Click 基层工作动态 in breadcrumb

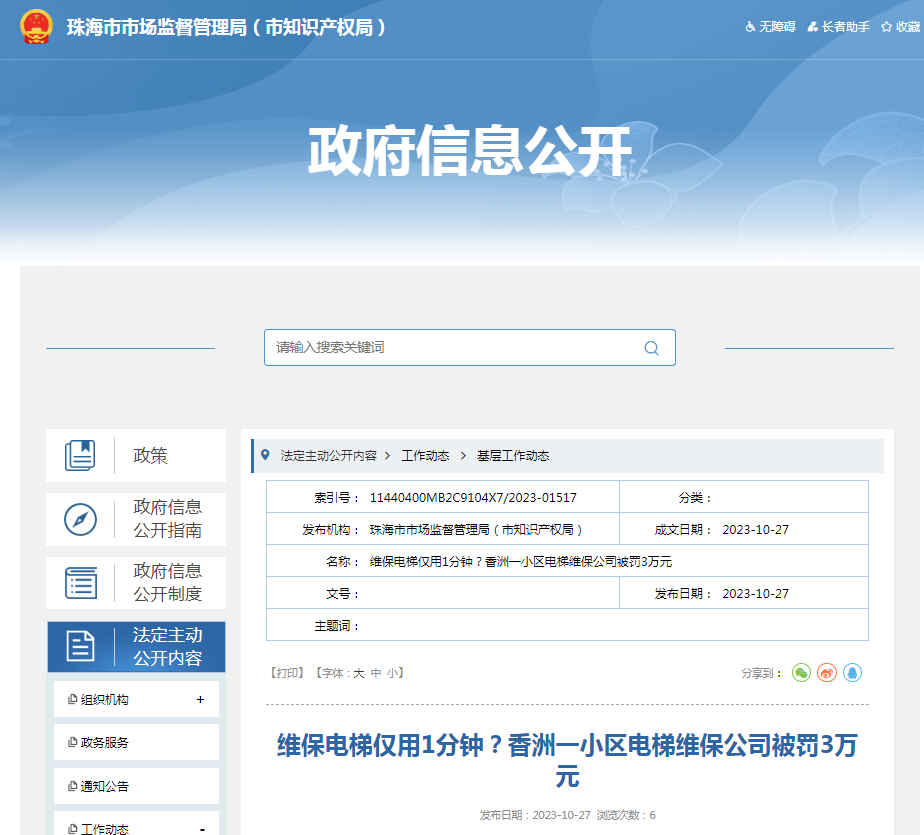point(513,456)
